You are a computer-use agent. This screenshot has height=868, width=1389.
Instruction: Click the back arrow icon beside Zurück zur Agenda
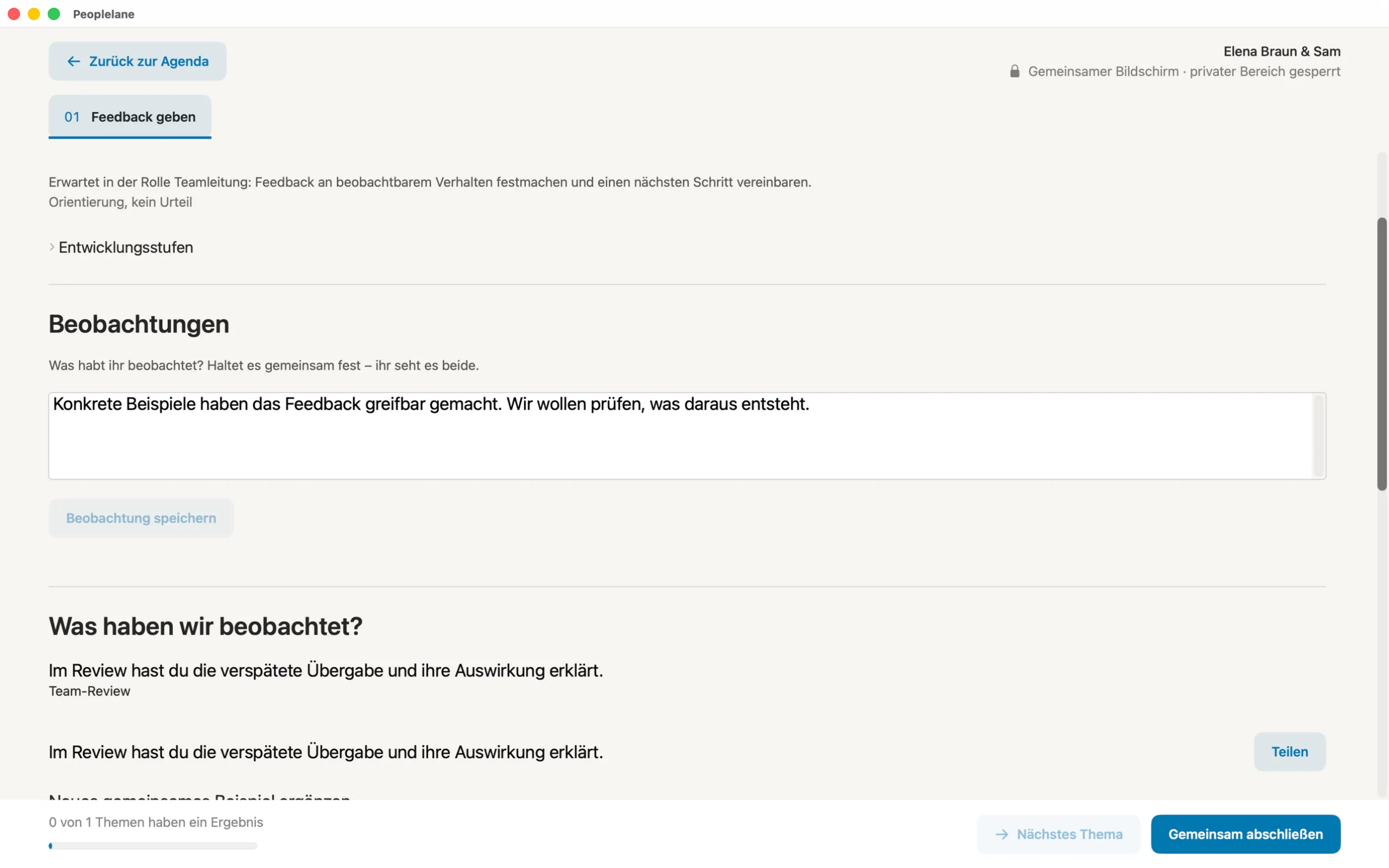[73, 61]
